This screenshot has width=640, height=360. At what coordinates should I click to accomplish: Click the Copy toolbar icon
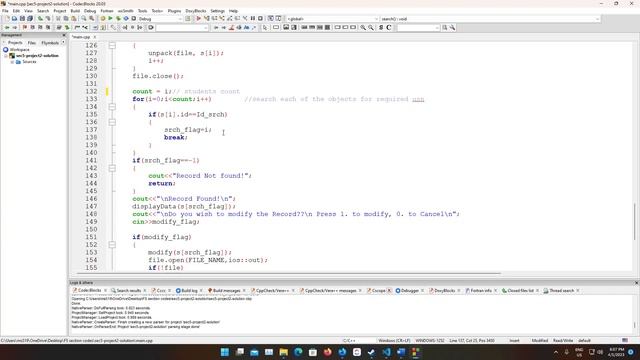tap(66, 19)
